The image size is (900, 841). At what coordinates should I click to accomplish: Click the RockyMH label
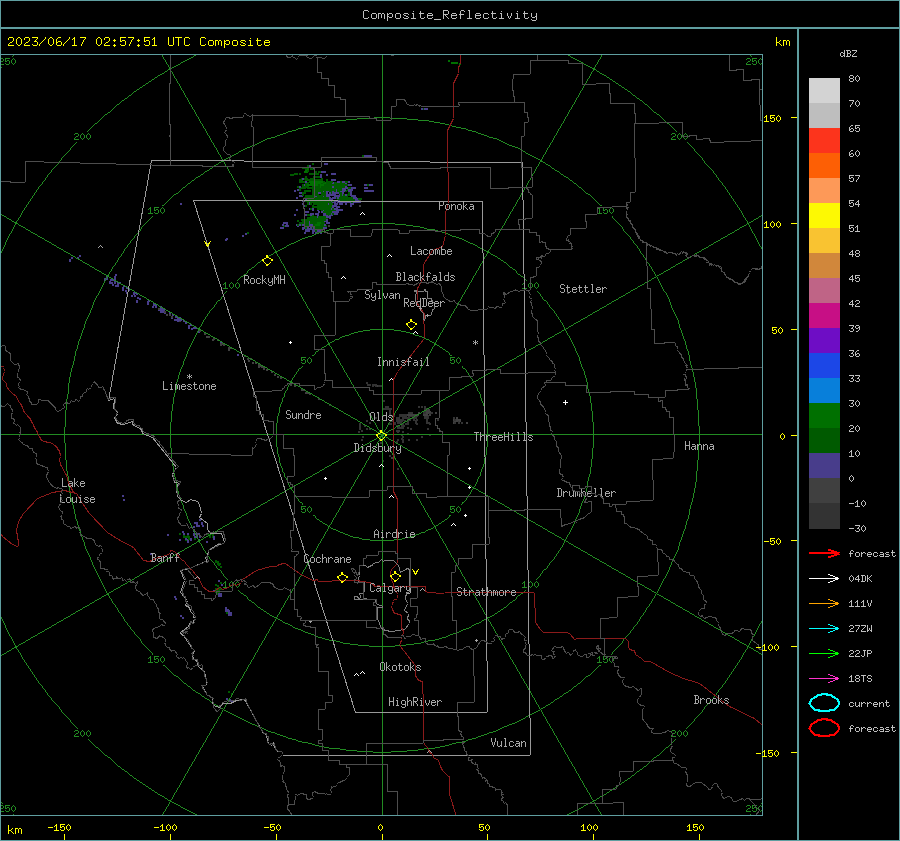[264, 280]
